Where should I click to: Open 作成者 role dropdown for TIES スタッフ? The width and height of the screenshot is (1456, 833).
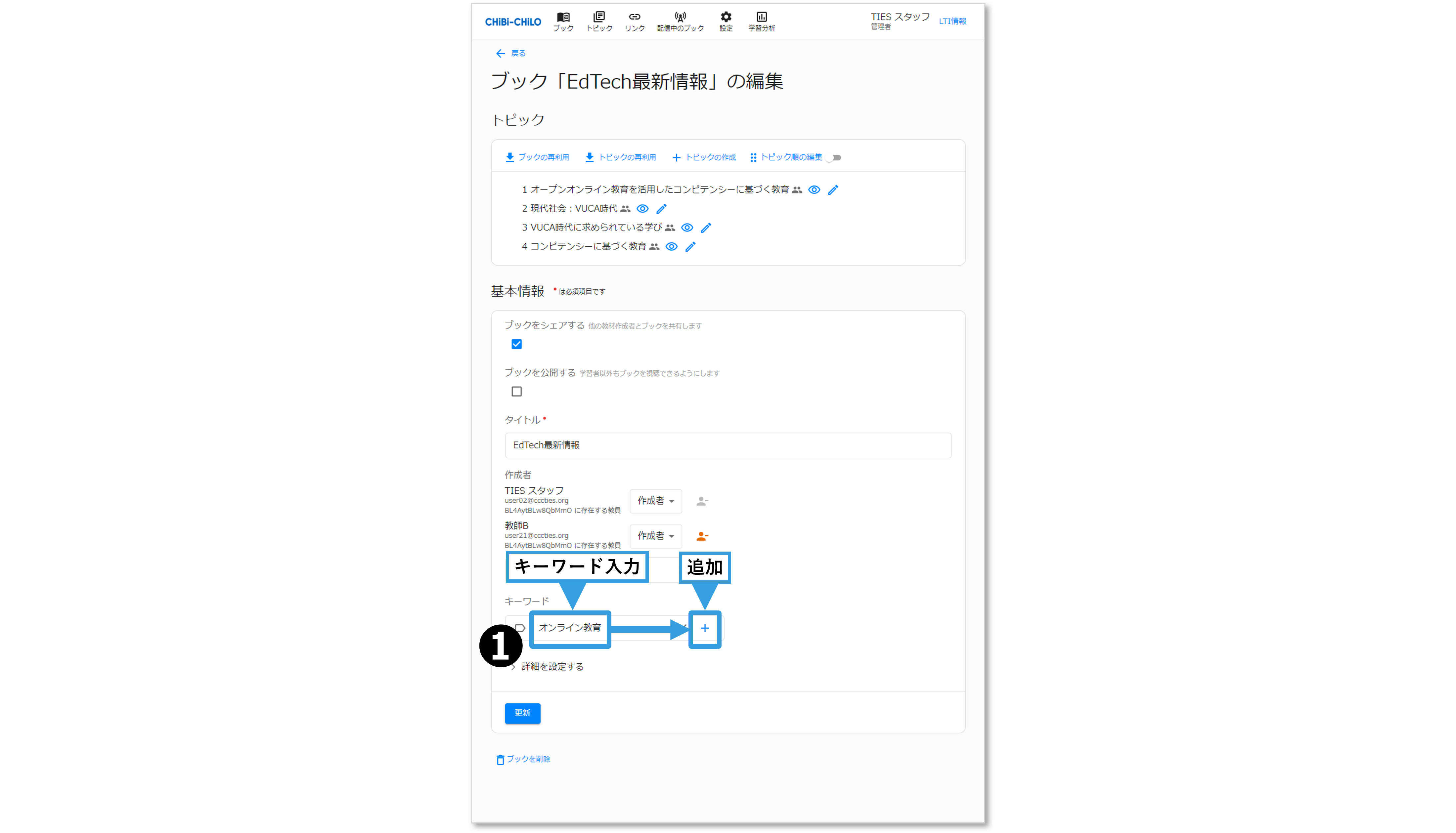655,501
